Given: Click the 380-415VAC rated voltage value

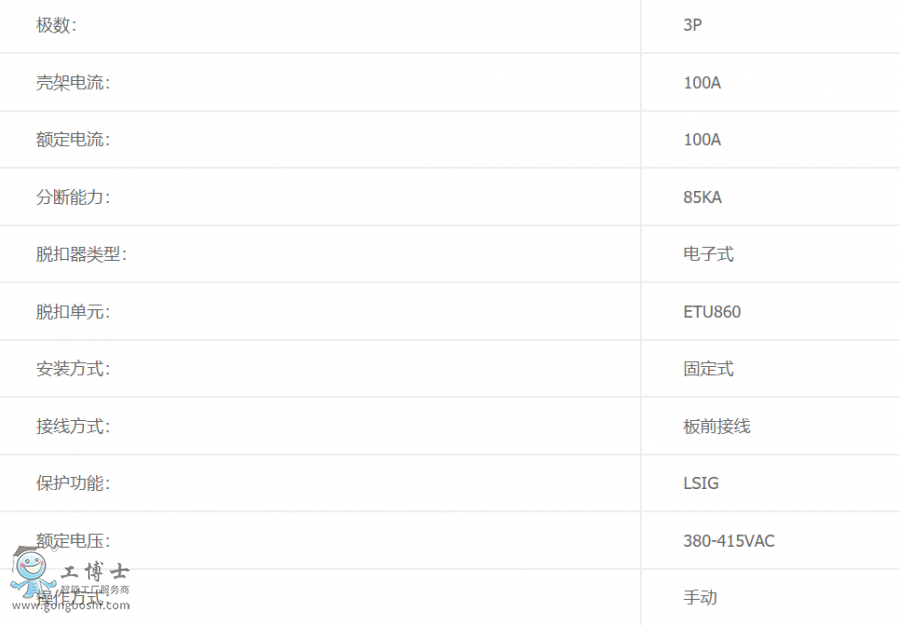Looking at the screenshot, I should 729,541.
